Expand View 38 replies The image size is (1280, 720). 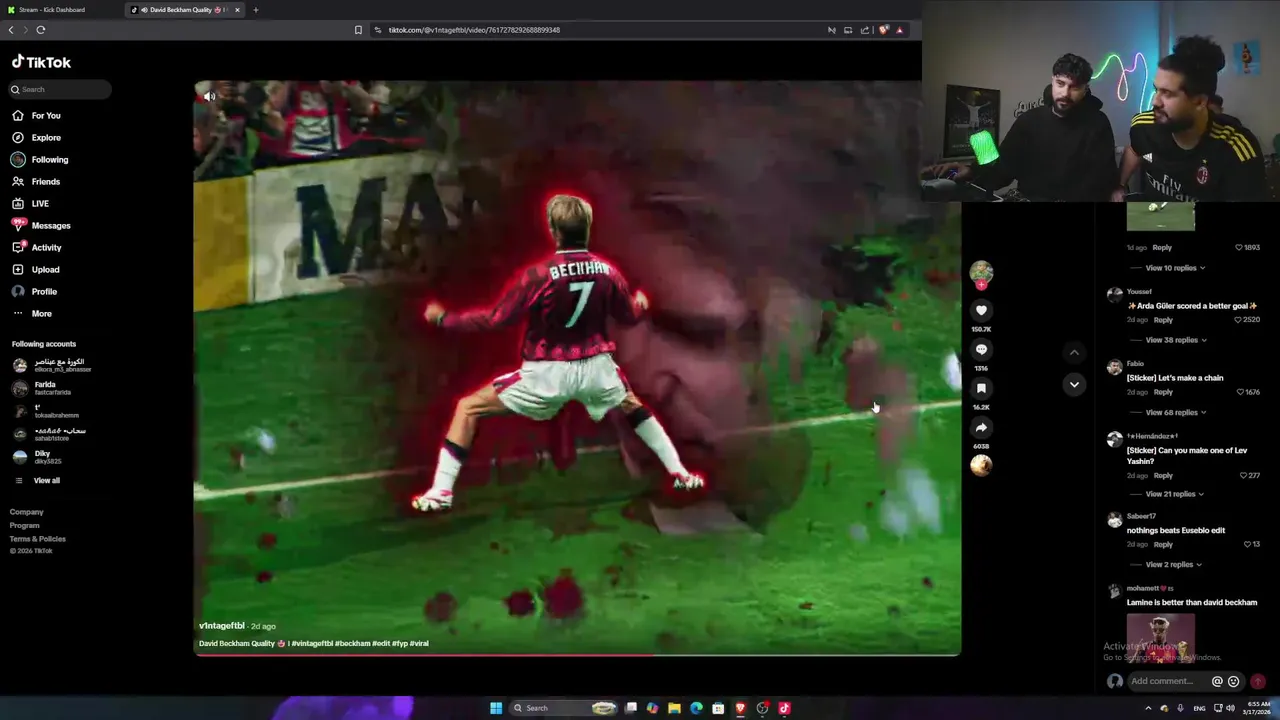(x=1175, y=340)
